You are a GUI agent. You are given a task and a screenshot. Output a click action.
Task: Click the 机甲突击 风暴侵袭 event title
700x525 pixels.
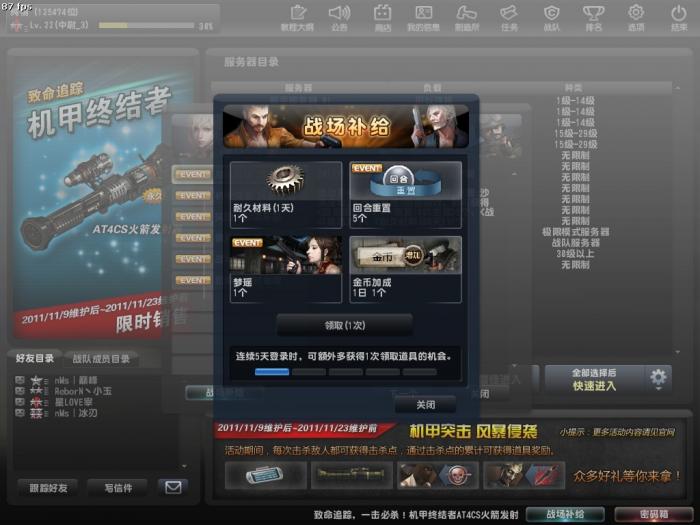click(474, 431)
